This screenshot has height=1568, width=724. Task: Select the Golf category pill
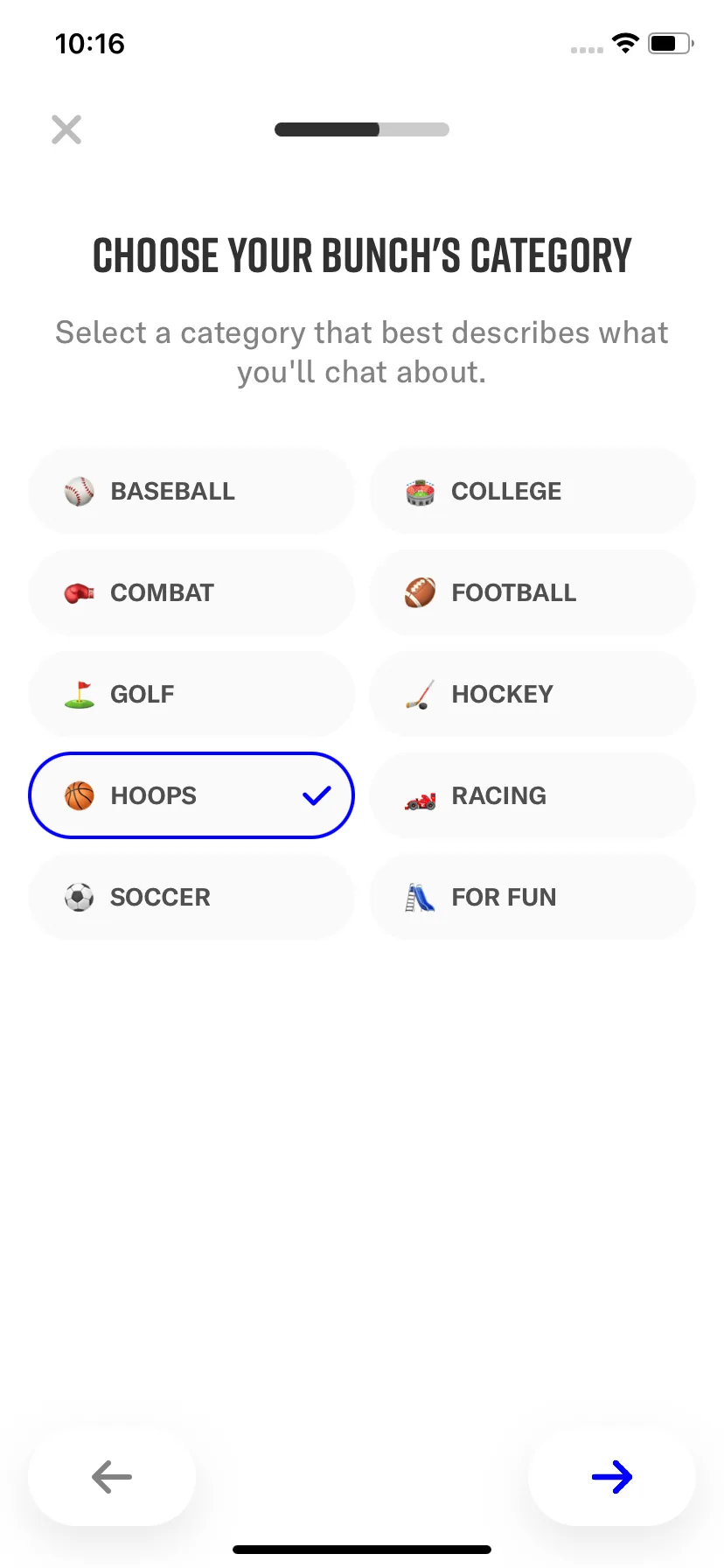point(191,694)
